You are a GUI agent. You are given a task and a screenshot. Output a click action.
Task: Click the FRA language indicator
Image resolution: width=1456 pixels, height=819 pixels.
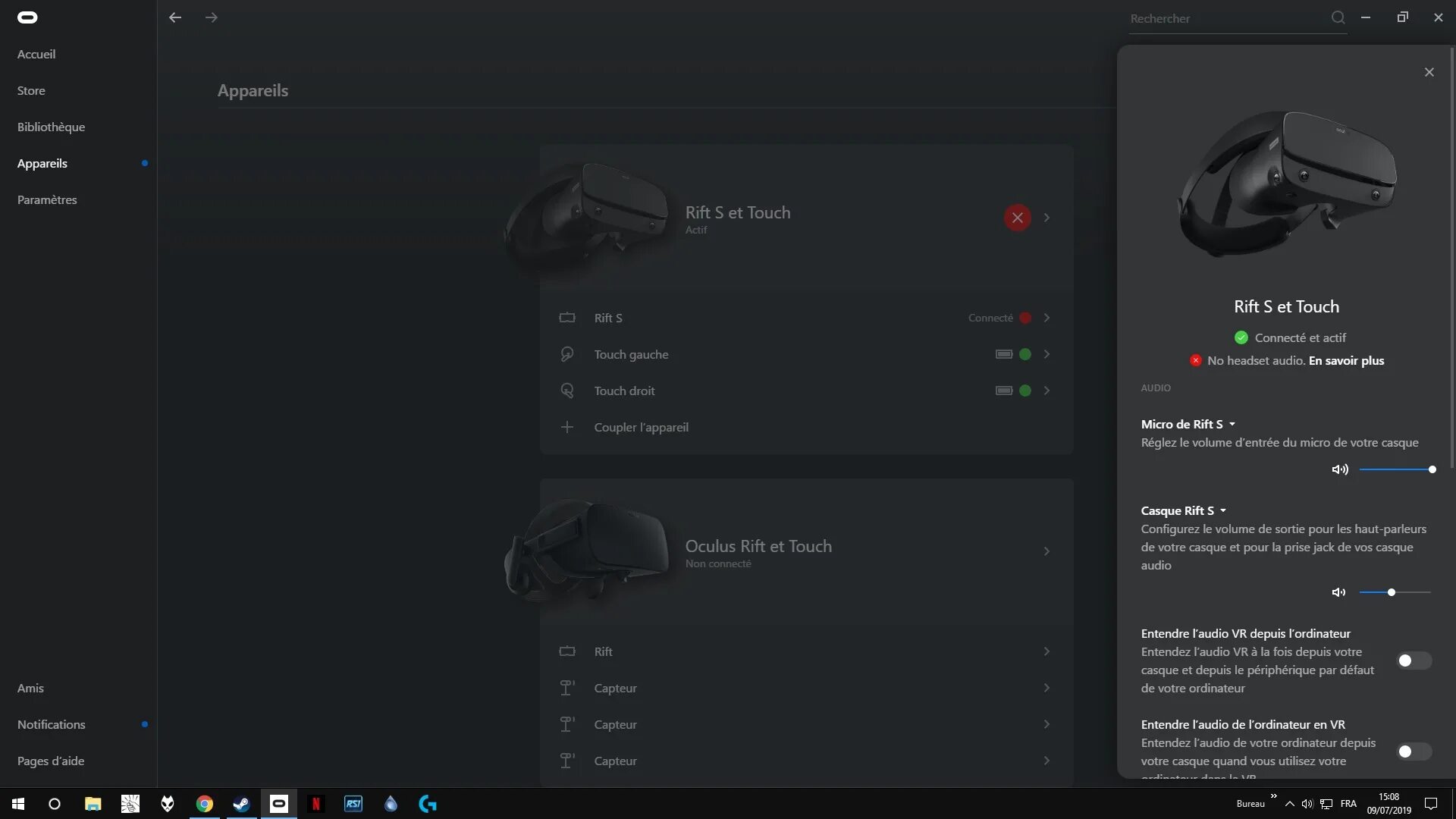pyautogui.click(x=1348, y=804)
